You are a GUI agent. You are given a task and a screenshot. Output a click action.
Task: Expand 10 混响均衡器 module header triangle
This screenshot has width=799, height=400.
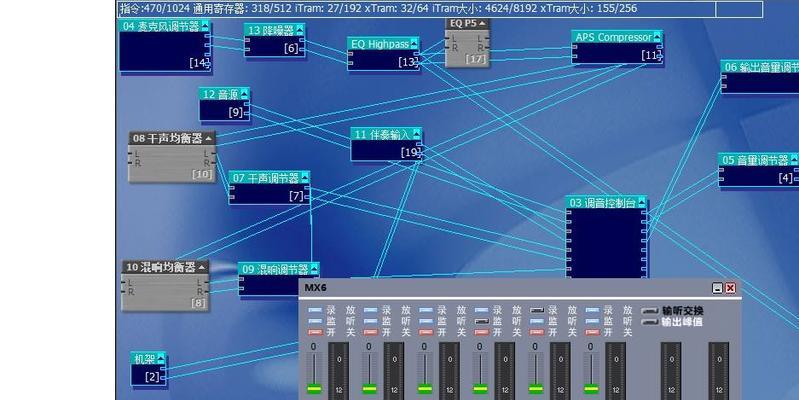[202, 267]
